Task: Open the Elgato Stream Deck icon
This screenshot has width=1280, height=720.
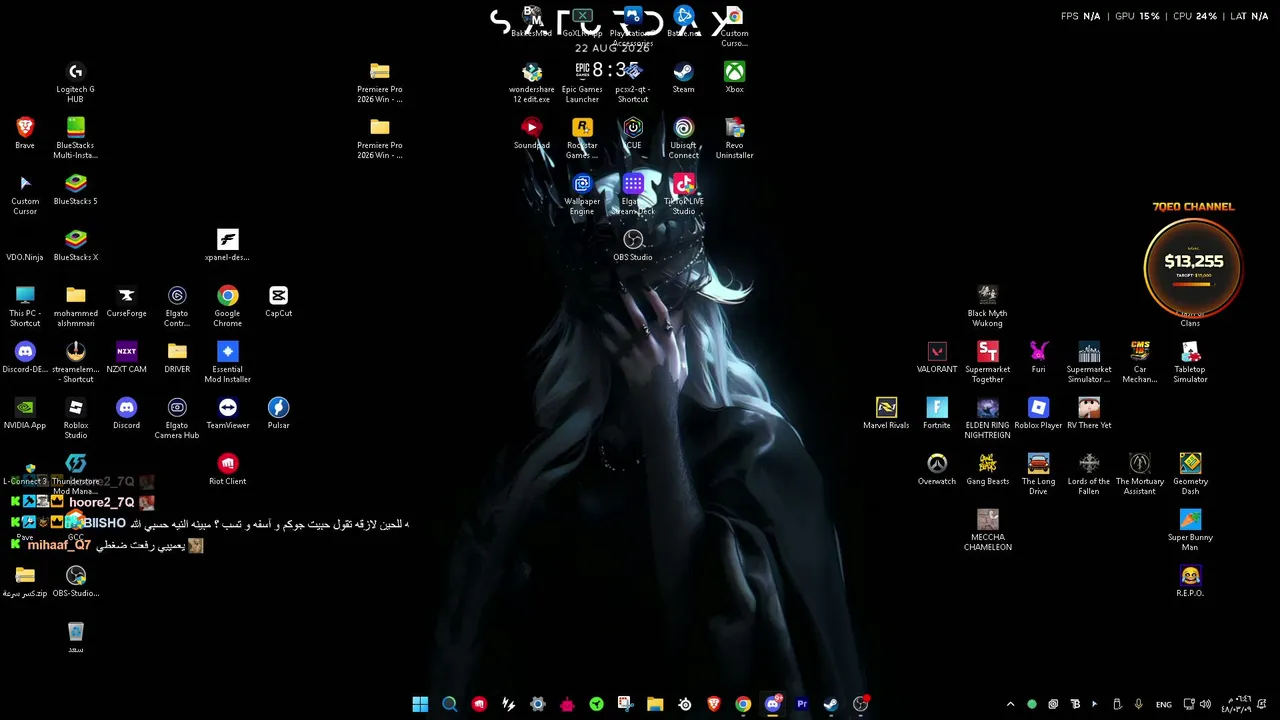Action: point(633,193)
